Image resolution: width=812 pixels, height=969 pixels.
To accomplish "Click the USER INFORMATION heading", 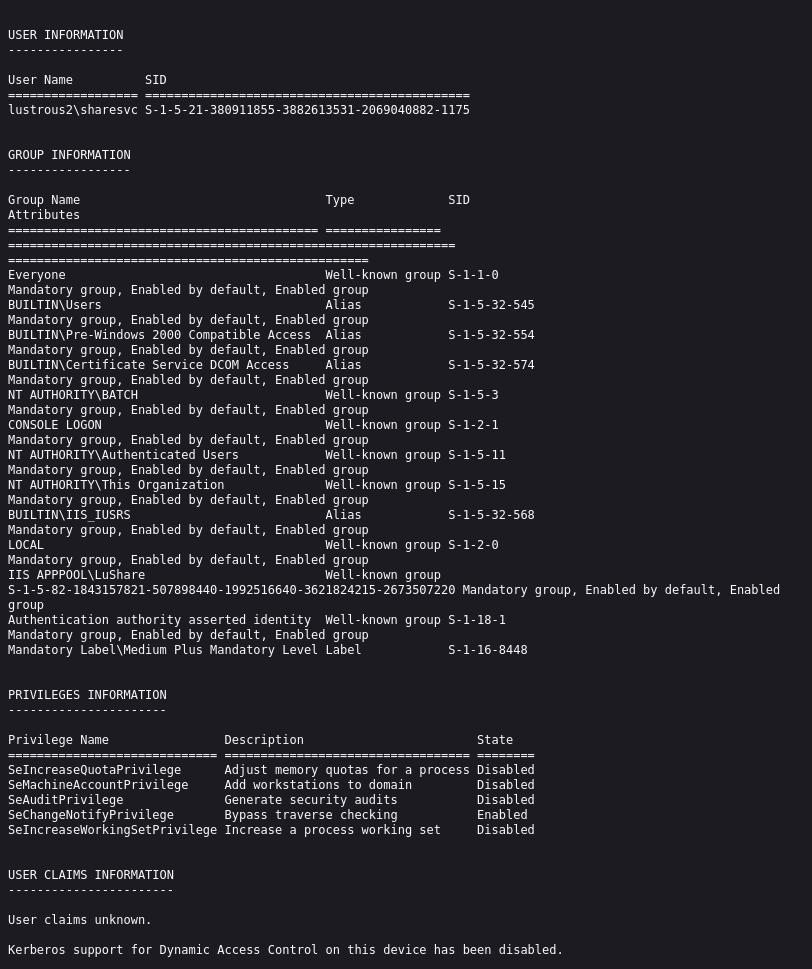I will coord(66,35).
